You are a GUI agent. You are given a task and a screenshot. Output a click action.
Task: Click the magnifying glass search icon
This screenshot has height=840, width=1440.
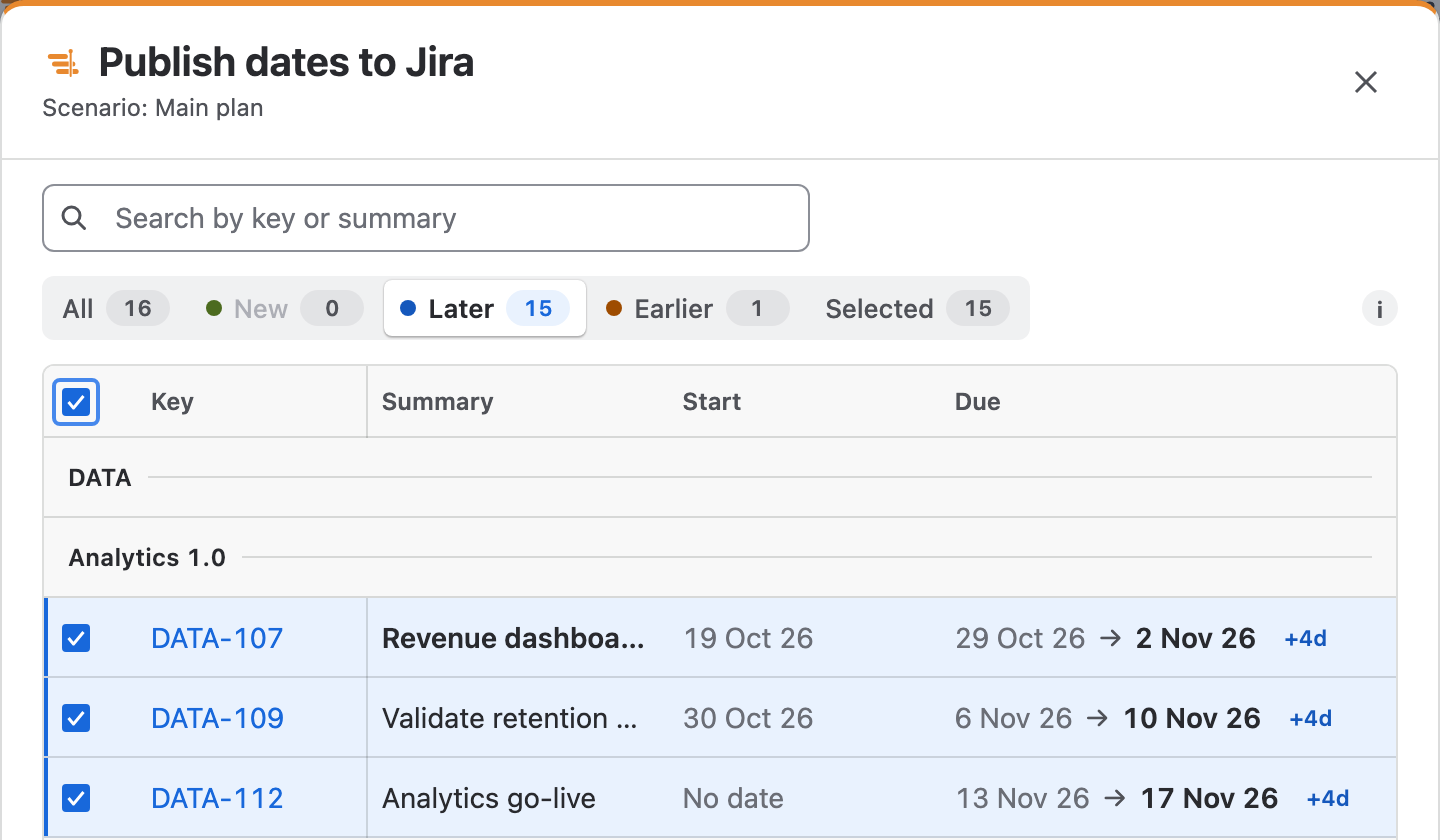74,218
